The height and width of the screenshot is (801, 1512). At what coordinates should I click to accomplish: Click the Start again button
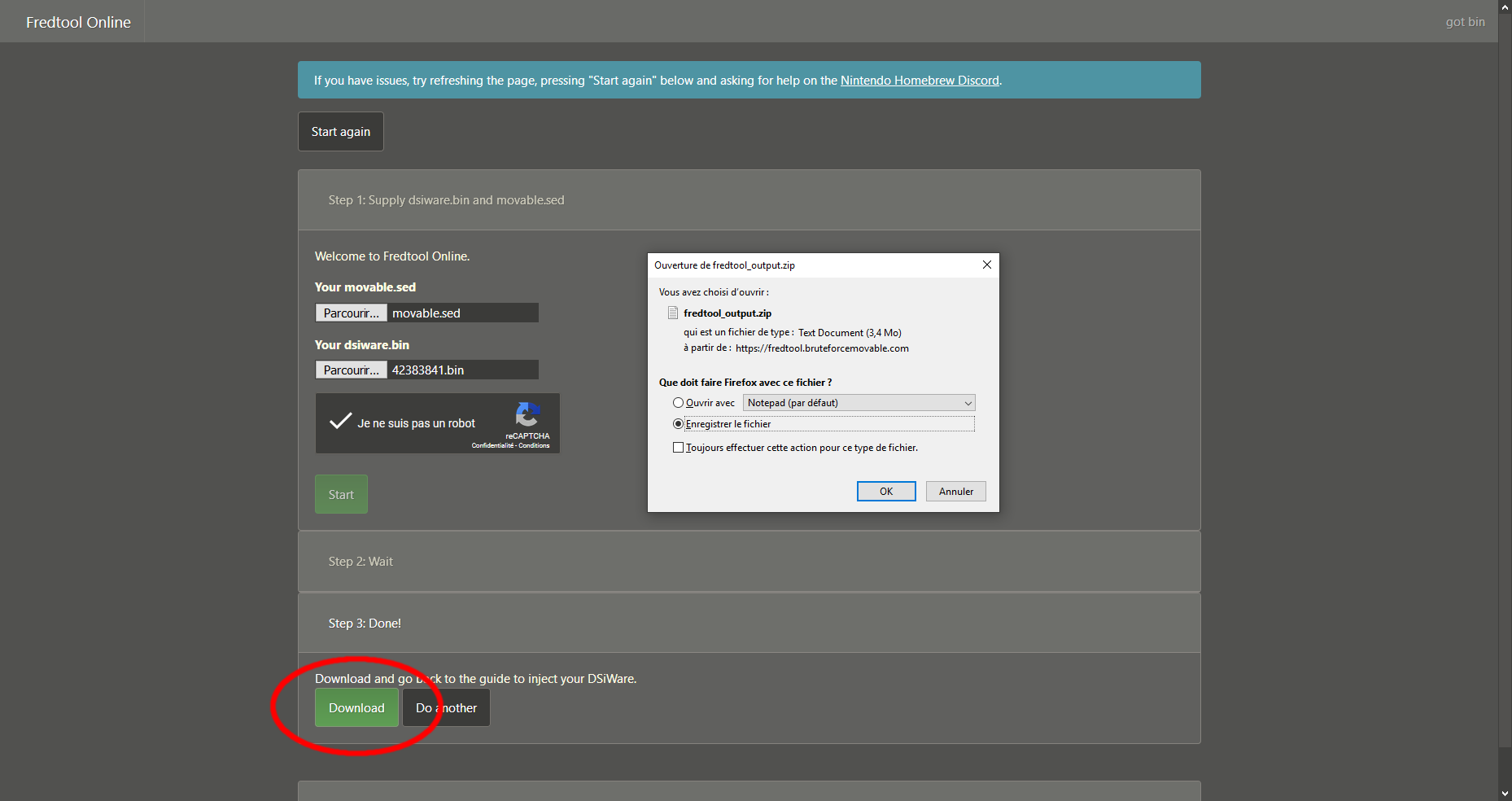341,132
